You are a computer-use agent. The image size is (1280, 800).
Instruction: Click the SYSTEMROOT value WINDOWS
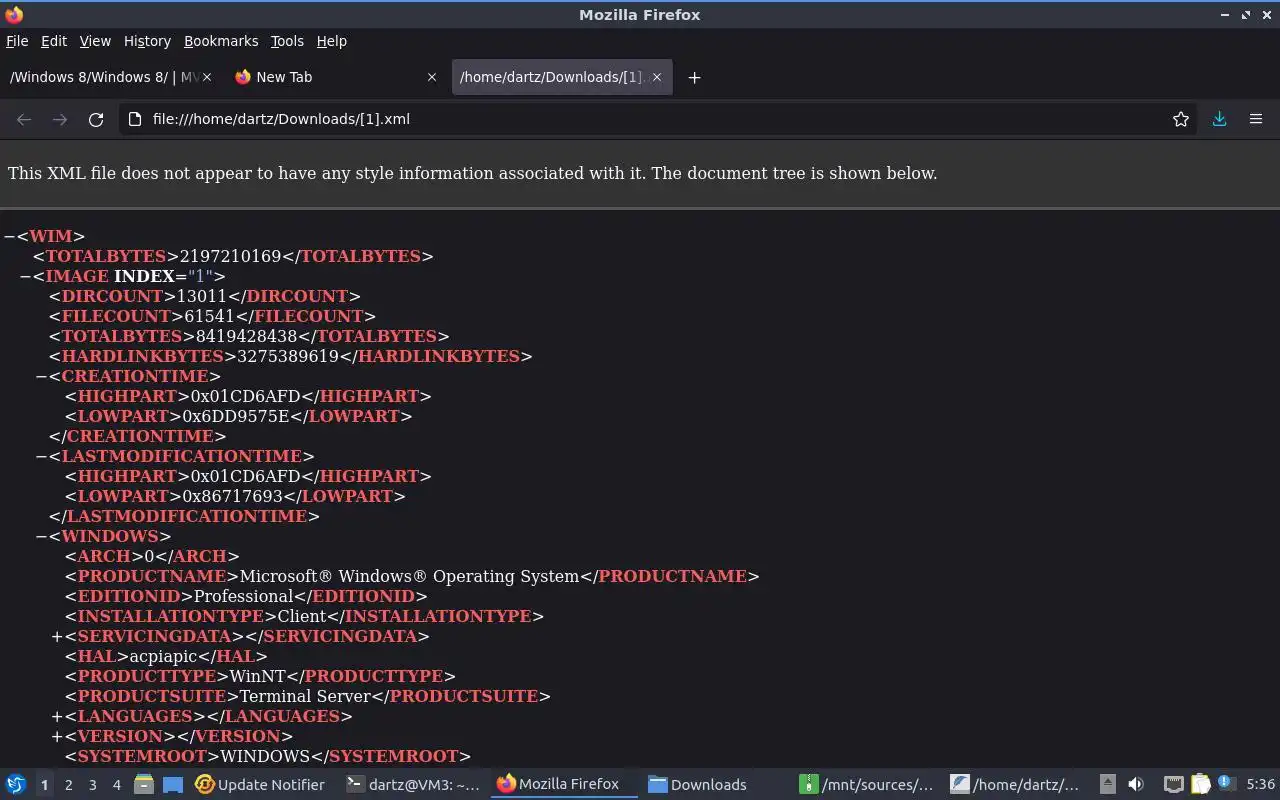[x=265, y=756]
